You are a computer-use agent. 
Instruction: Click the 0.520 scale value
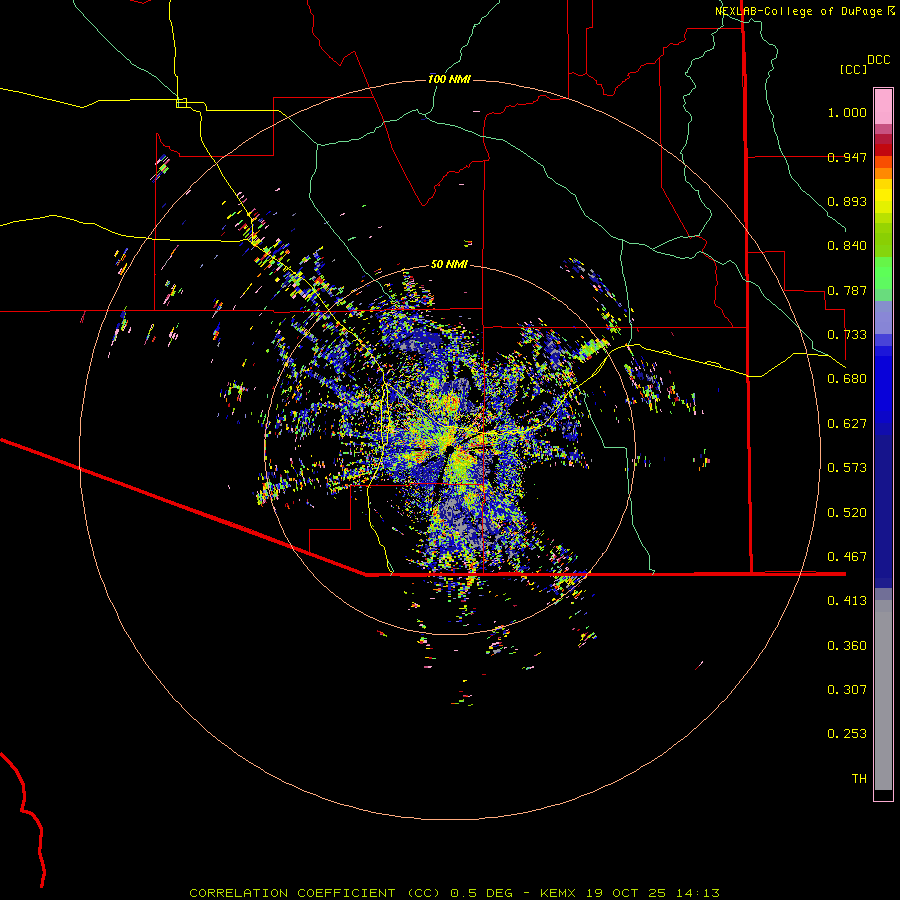click(x=847, y=513)
